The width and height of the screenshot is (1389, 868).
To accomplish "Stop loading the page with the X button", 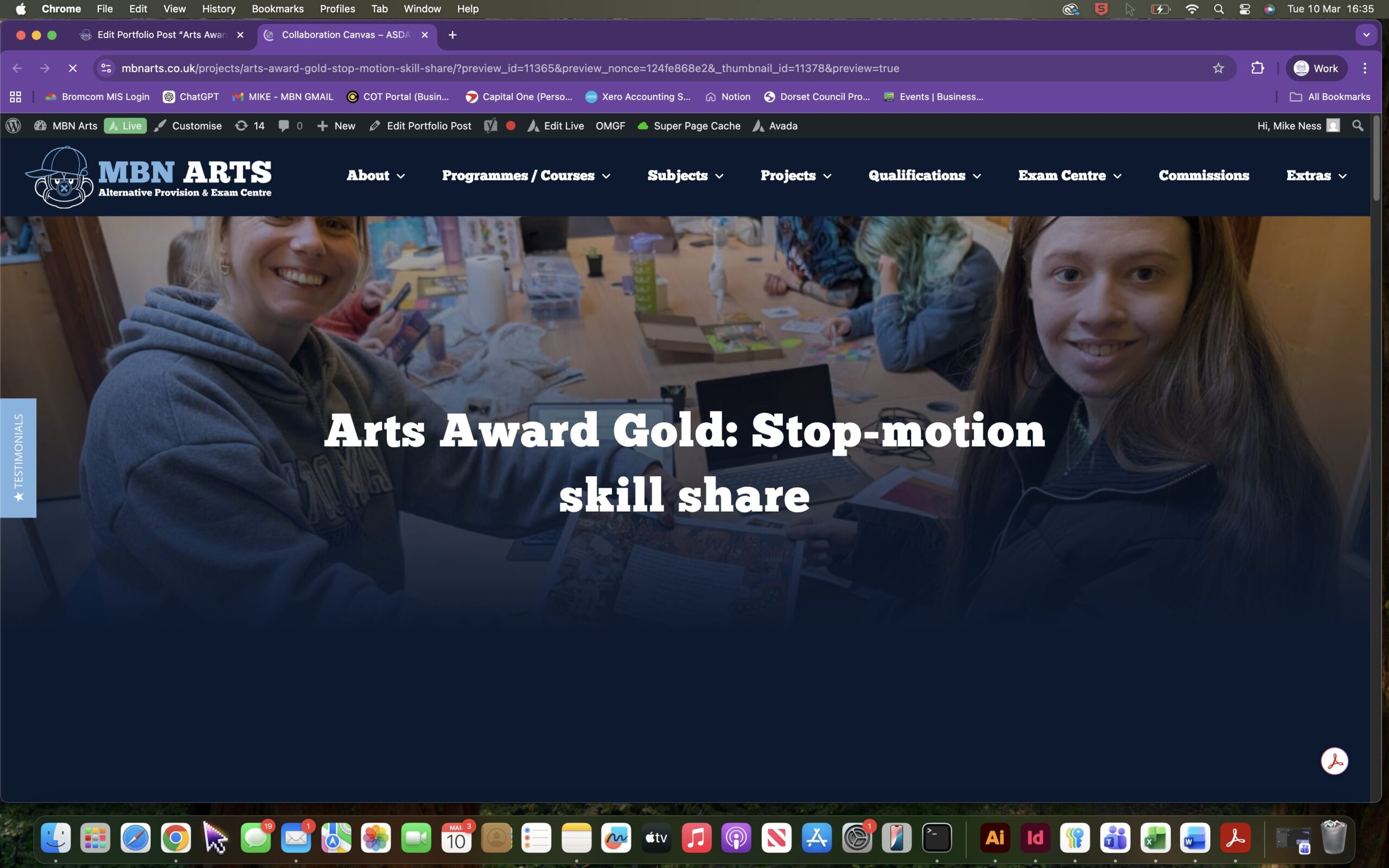I will pyautogui.click(x=73, y=68).
